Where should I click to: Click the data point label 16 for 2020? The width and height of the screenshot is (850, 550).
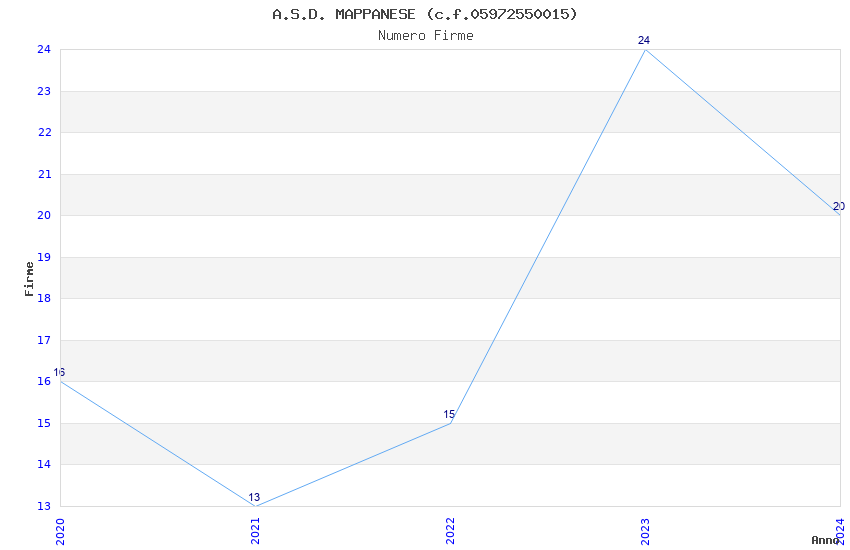[59, 372]
